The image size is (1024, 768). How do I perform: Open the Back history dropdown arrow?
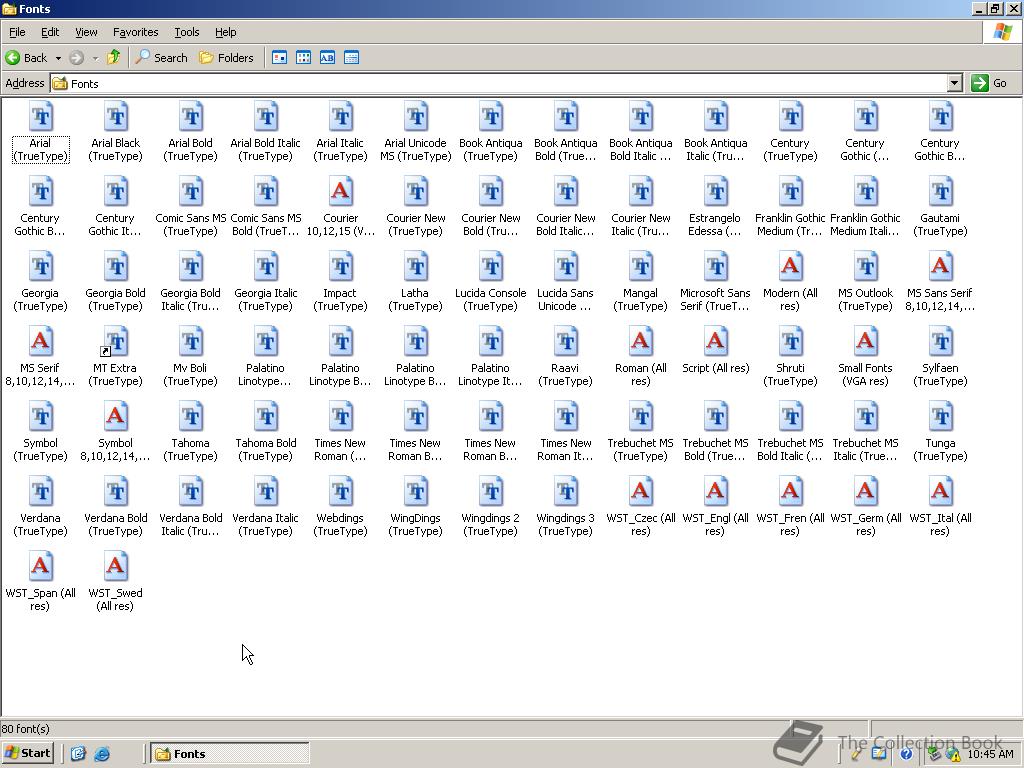click(x=58, y=58)
